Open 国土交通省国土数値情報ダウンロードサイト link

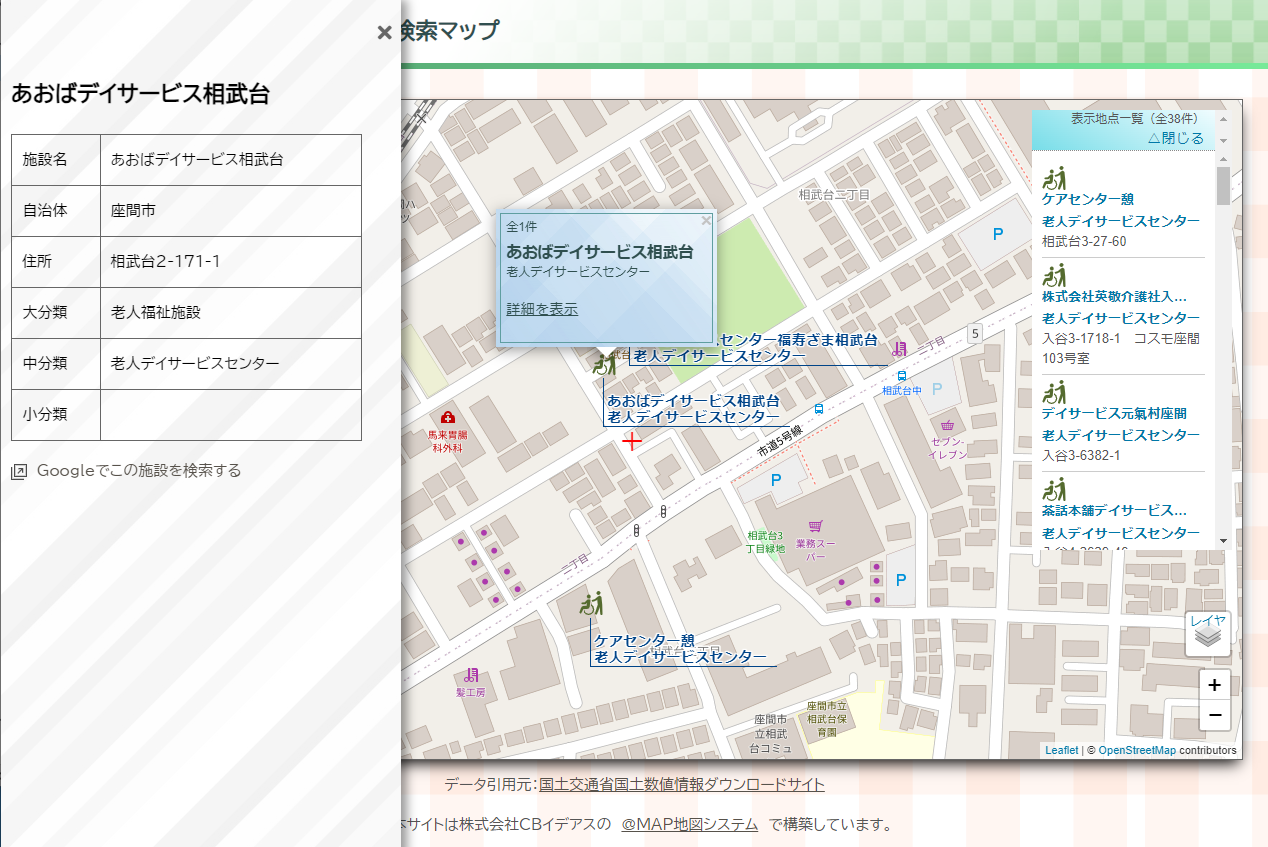click(682, 784)
